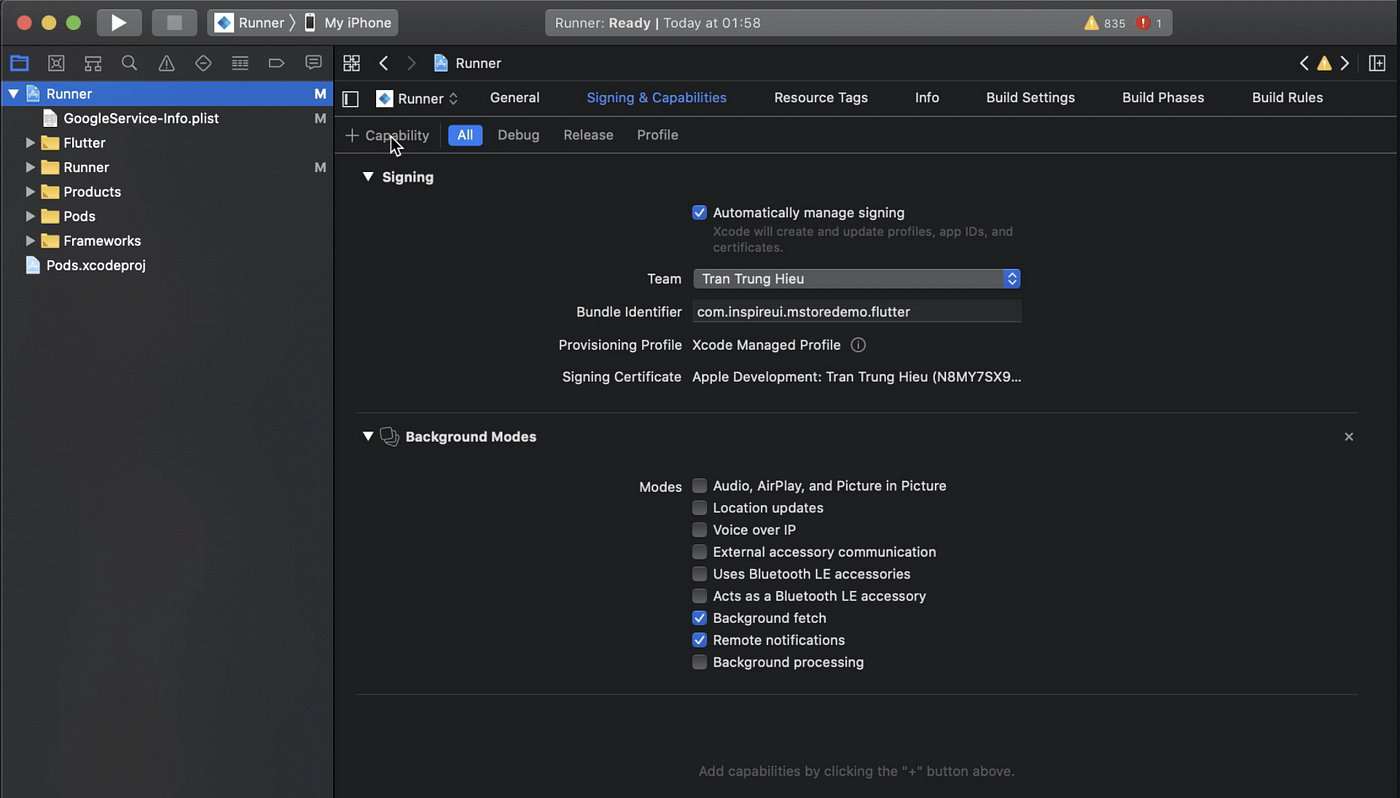Toggle Automatically manage signing
The image size is (1400, 798).
(699, 213)
